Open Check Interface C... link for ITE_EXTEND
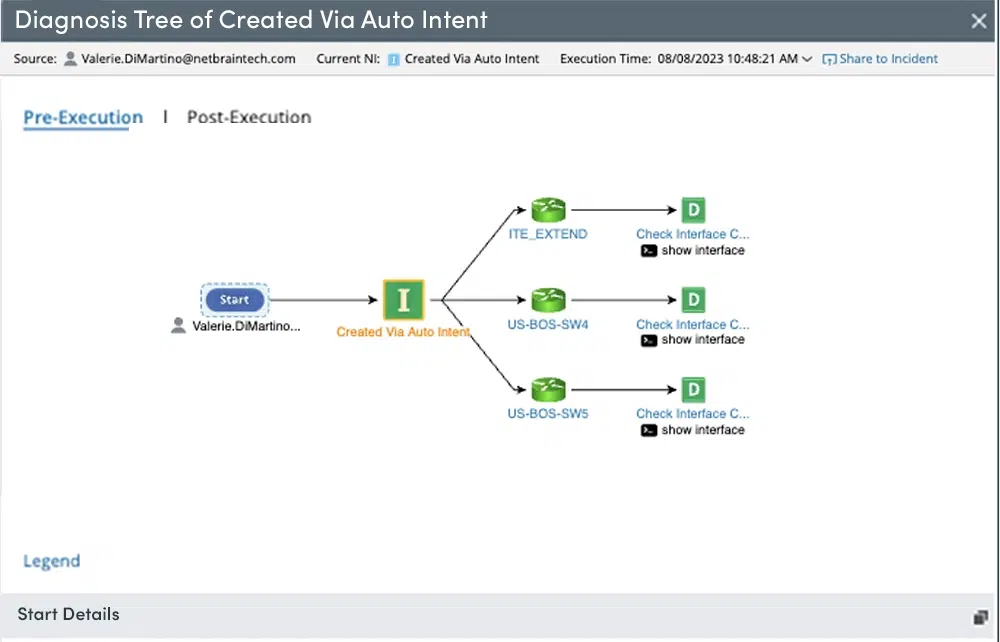This screenshot has width=1000, height=642. tap(693, 234)
